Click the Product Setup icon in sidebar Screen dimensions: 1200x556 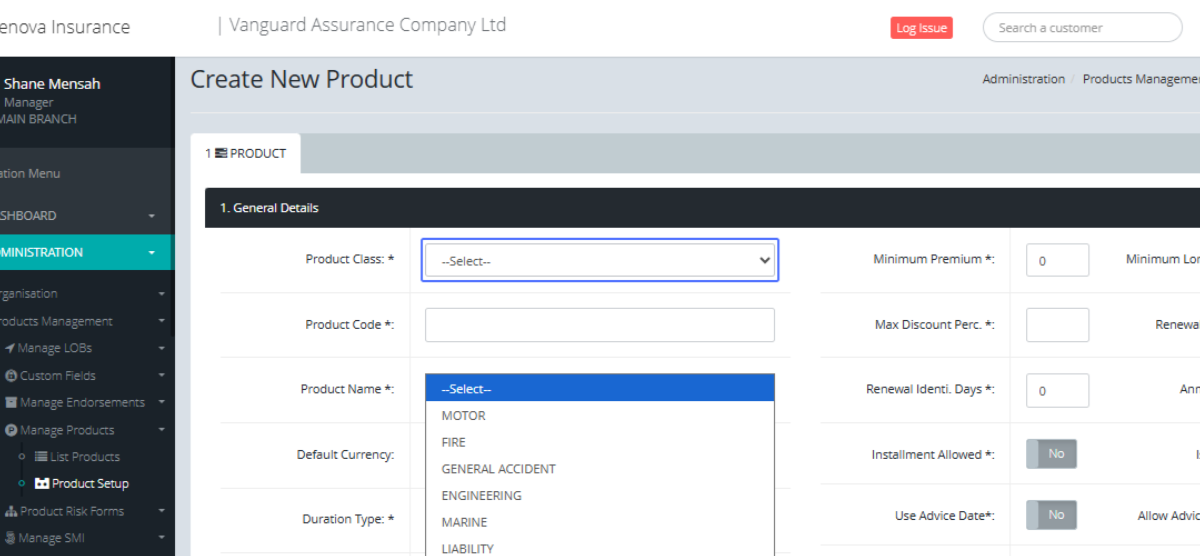(41, 484)
